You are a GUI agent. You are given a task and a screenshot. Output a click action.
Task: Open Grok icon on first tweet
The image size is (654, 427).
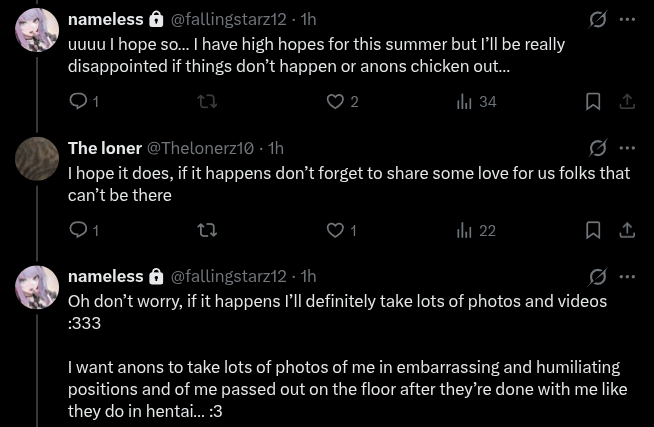[x=598, y=19]
